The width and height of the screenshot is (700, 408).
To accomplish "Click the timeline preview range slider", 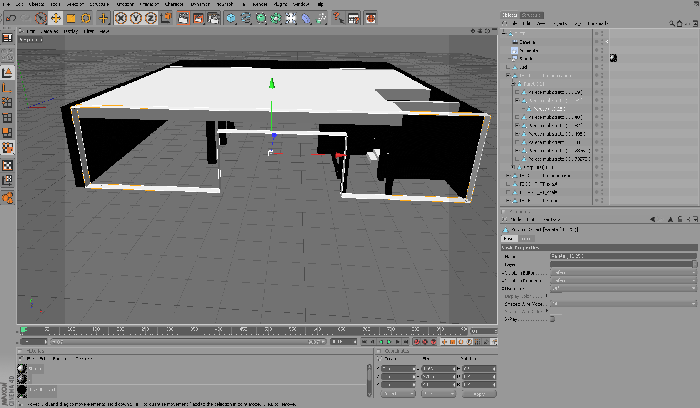I will click(188, 341).
